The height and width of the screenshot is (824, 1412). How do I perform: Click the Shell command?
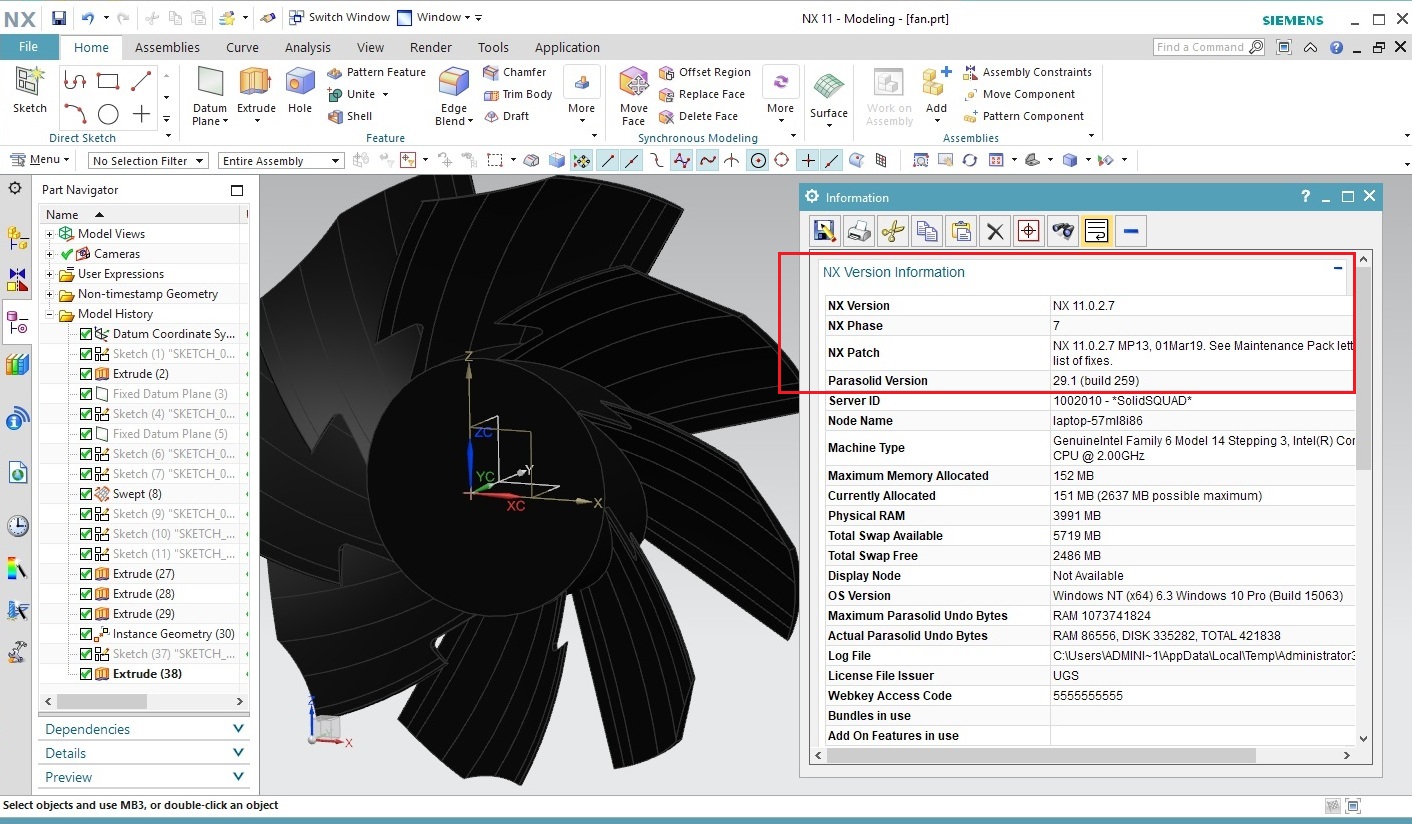(x=351, y=116)
